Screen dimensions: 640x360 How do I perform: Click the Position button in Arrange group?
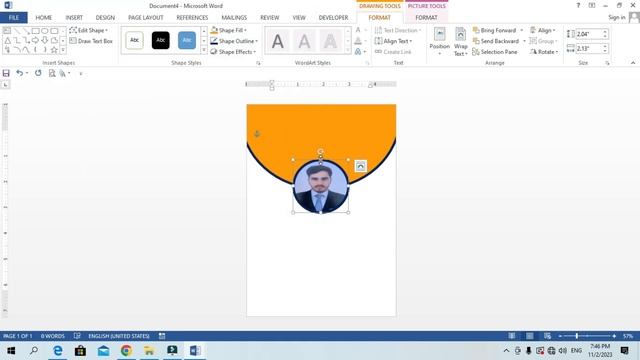tap(439, 42)
